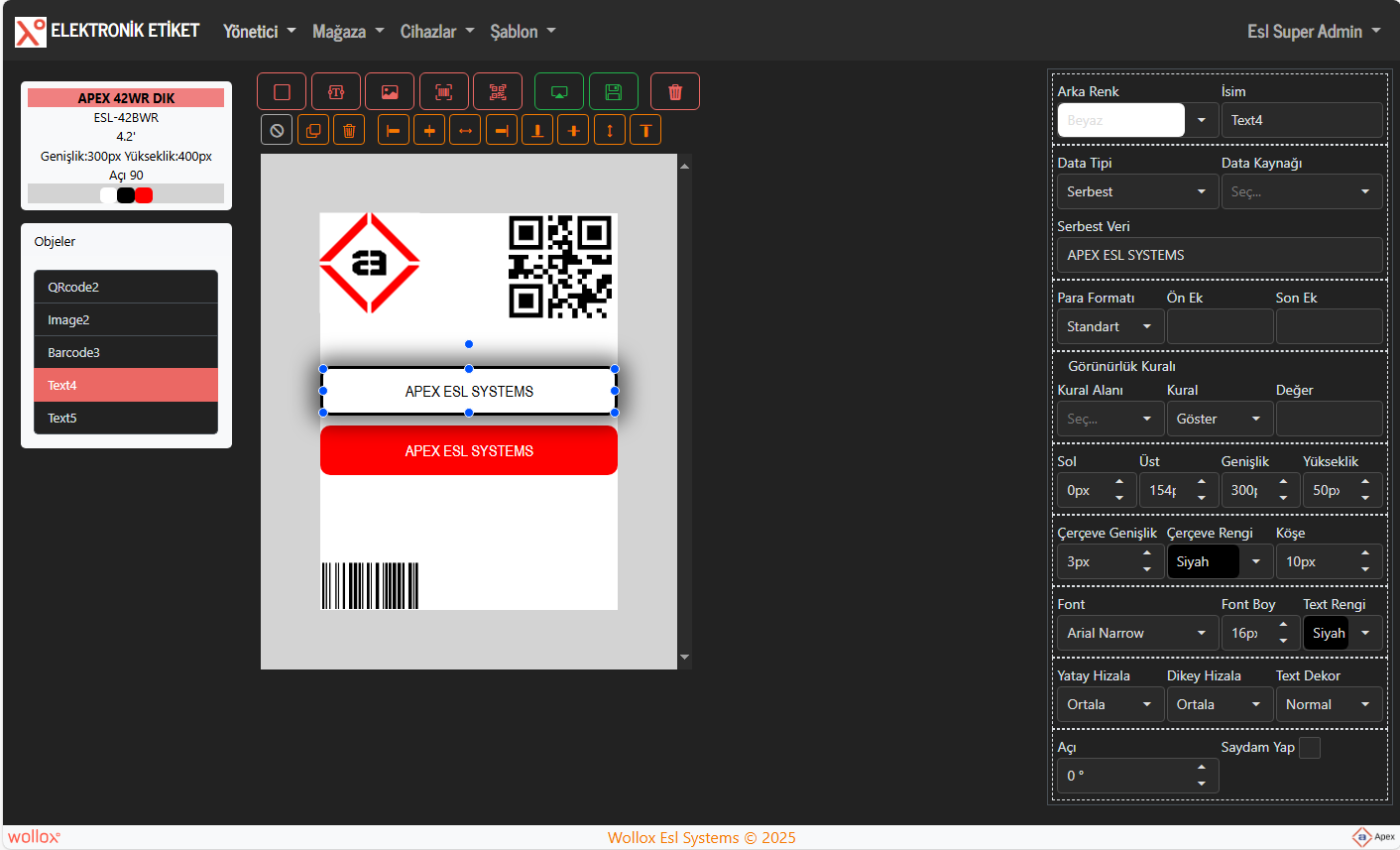This screenshot has width=1400, height=850.
Task: Increase Genişlik using its up stepper
Action: [x=1283, y=483]
